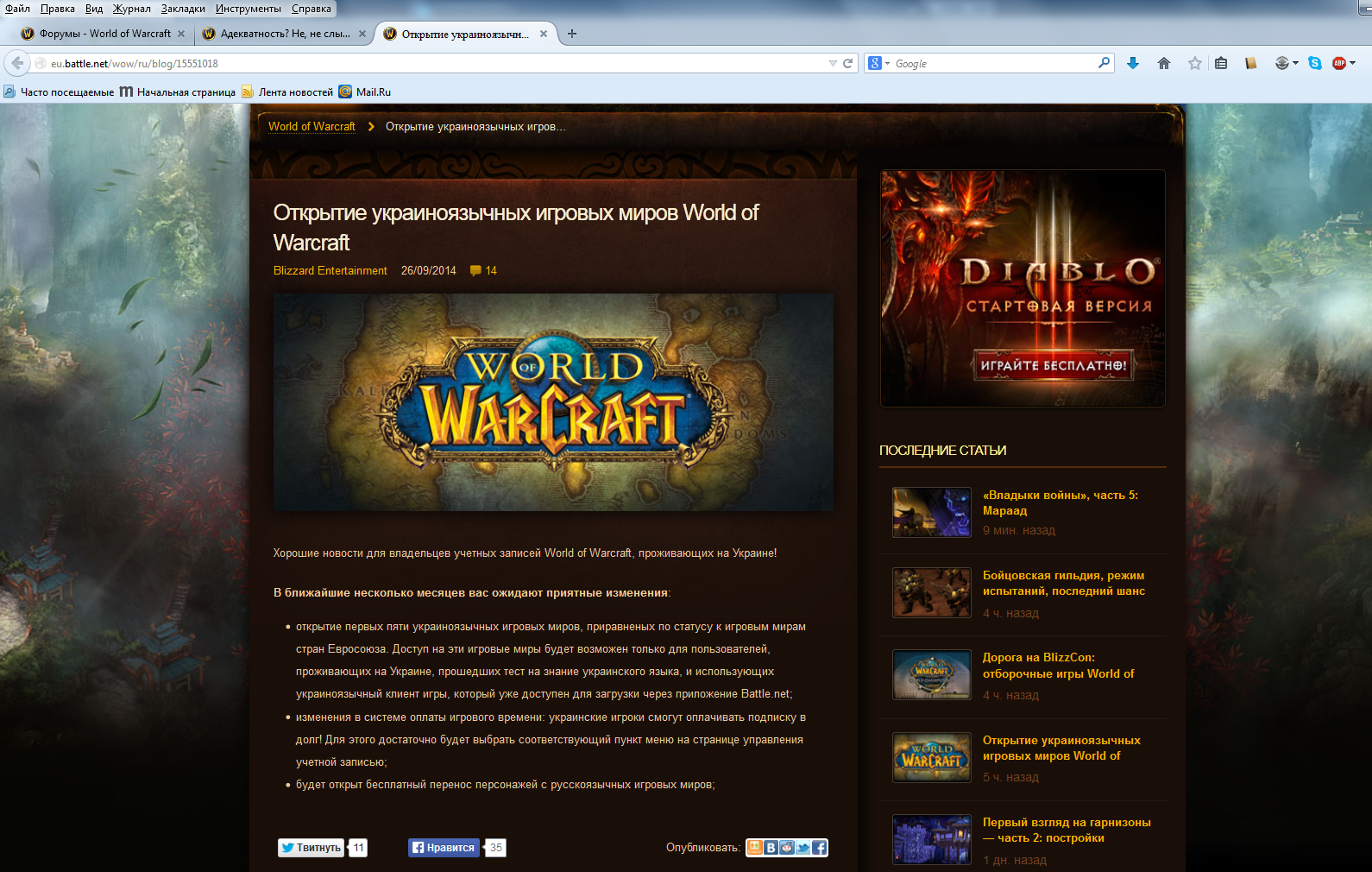
Task: Click the Бойцовская гильдия article thumbnail
Action: point(932,592)
